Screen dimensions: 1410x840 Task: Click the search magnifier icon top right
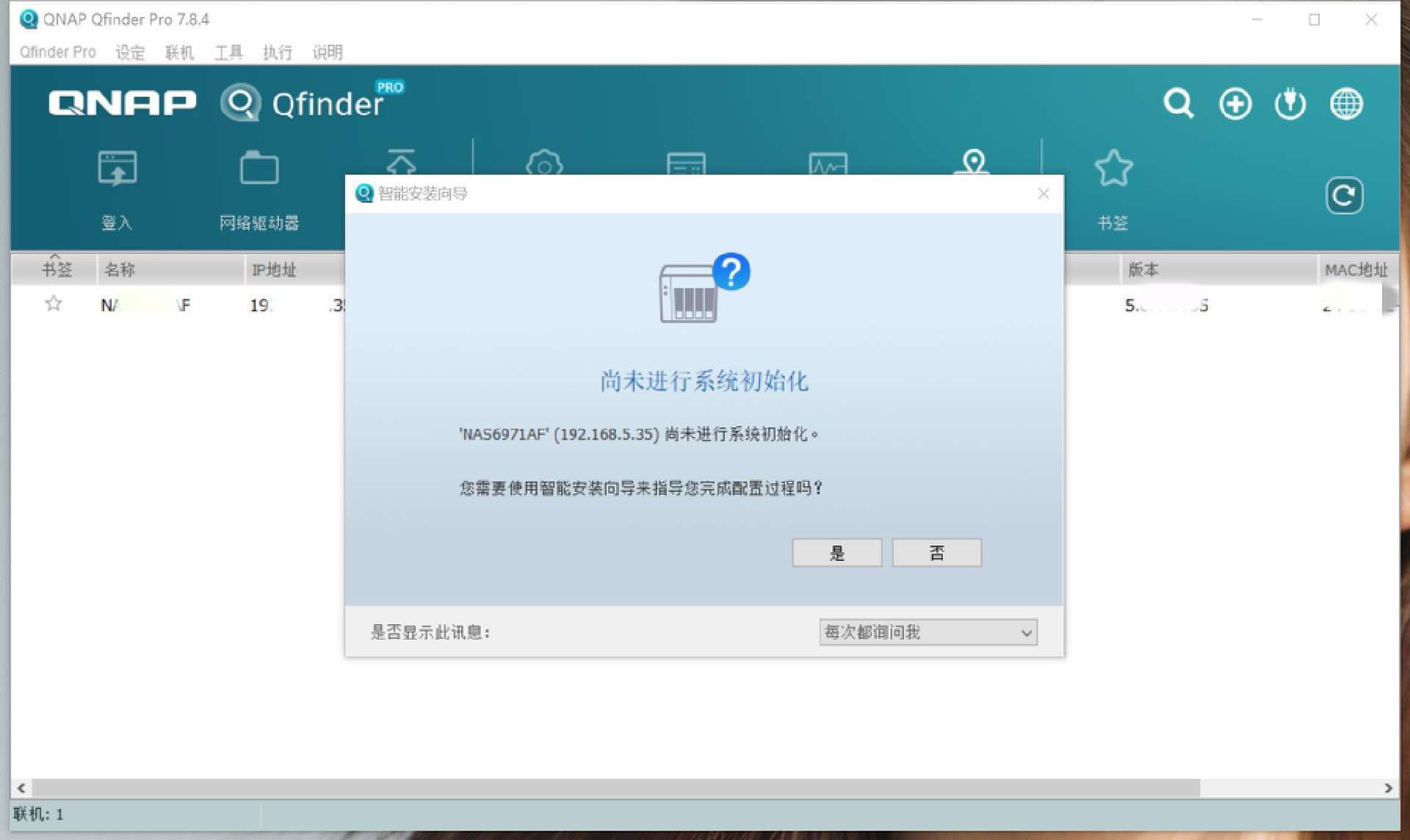pos(1178,103)
